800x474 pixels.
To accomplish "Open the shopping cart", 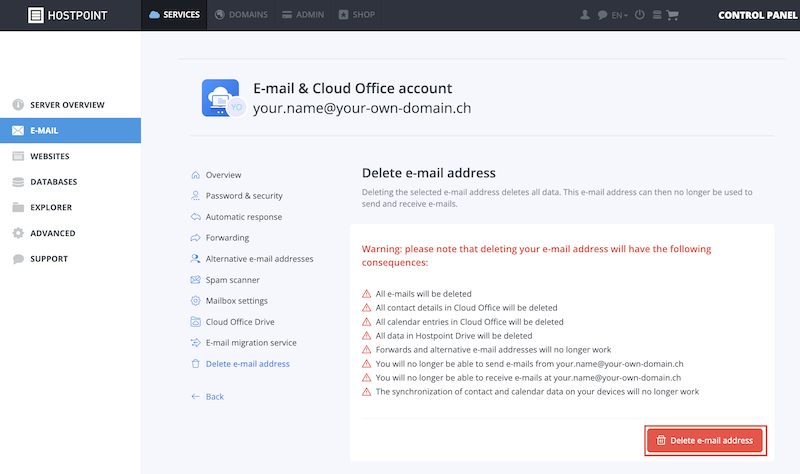I will [x=672, y=15].
